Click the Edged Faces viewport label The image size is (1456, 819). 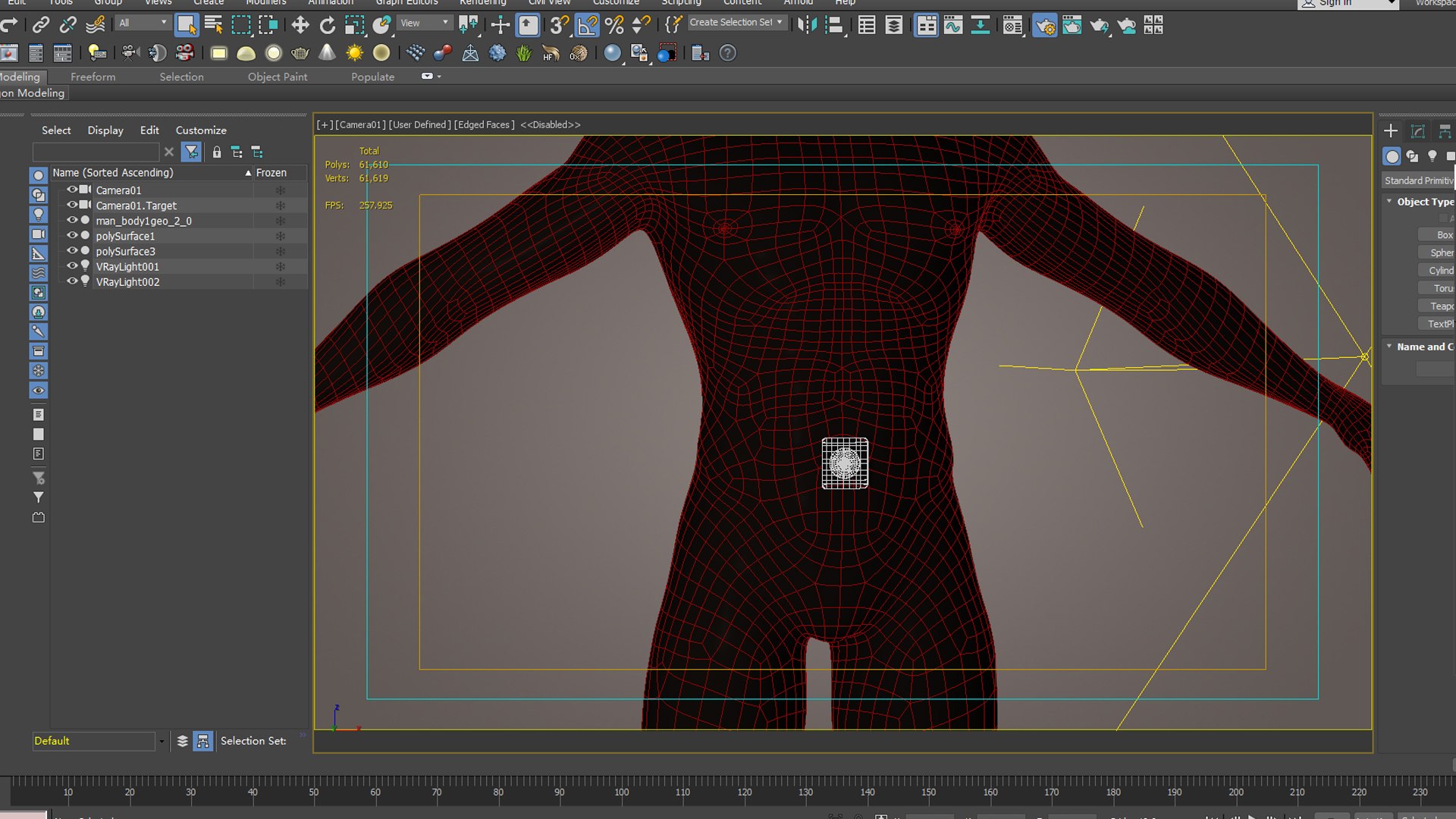484,124
